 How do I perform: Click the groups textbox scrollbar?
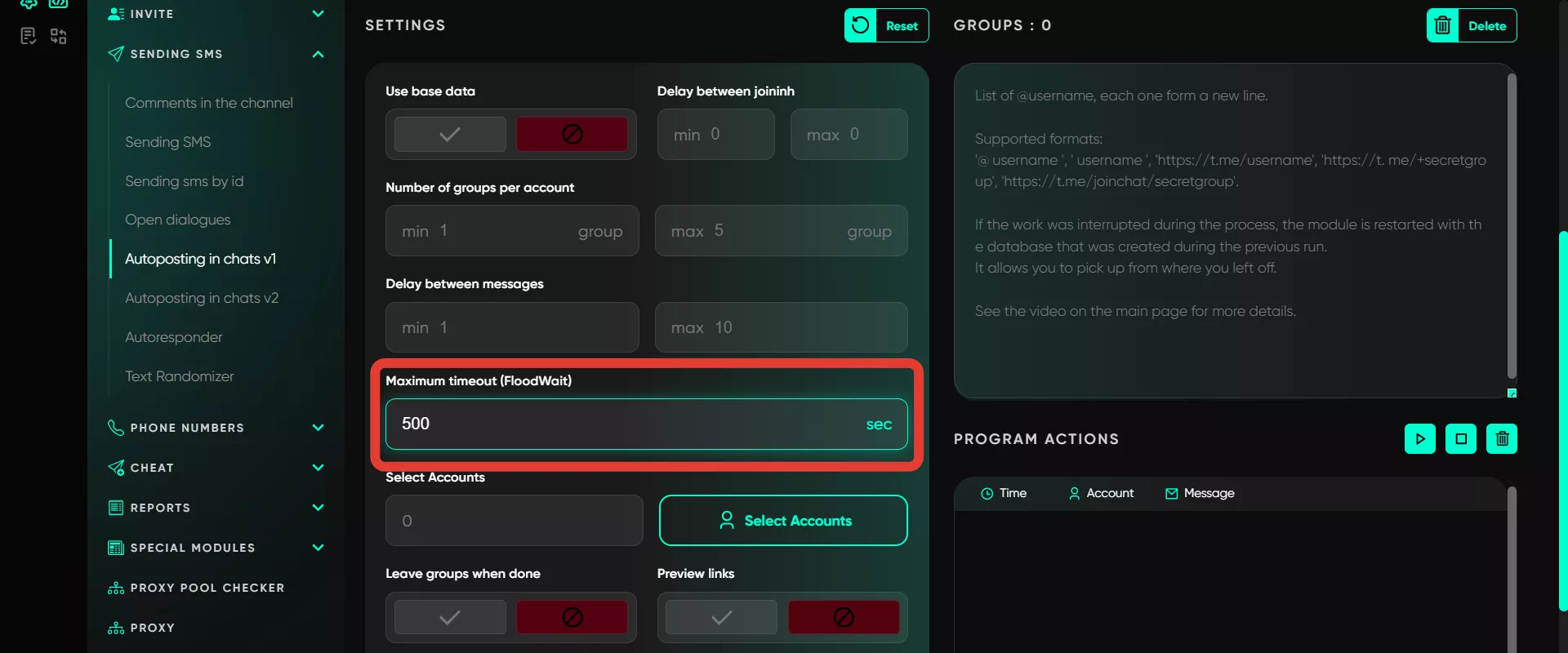click(1512, 226)
